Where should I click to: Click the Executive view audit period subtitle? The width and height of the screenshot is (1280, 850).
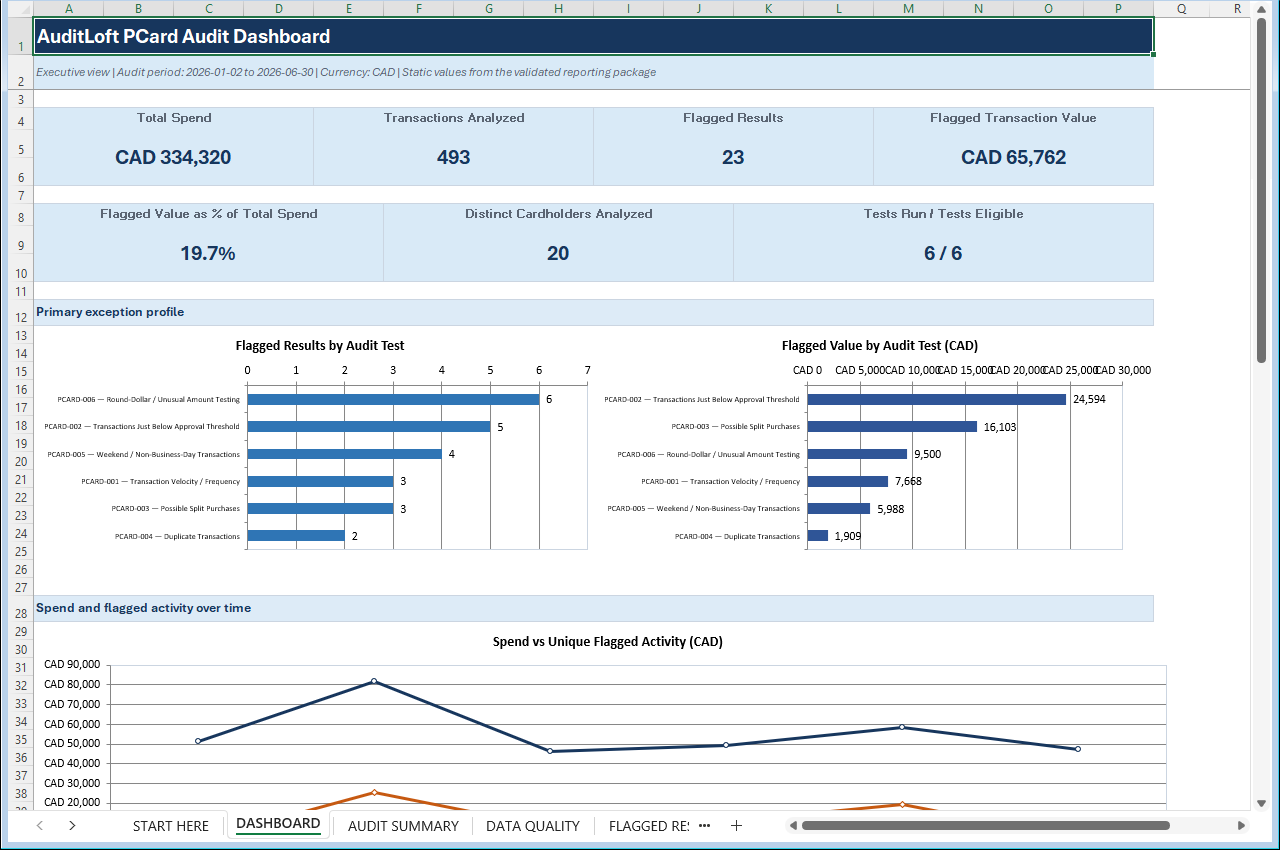pos(346,72)
